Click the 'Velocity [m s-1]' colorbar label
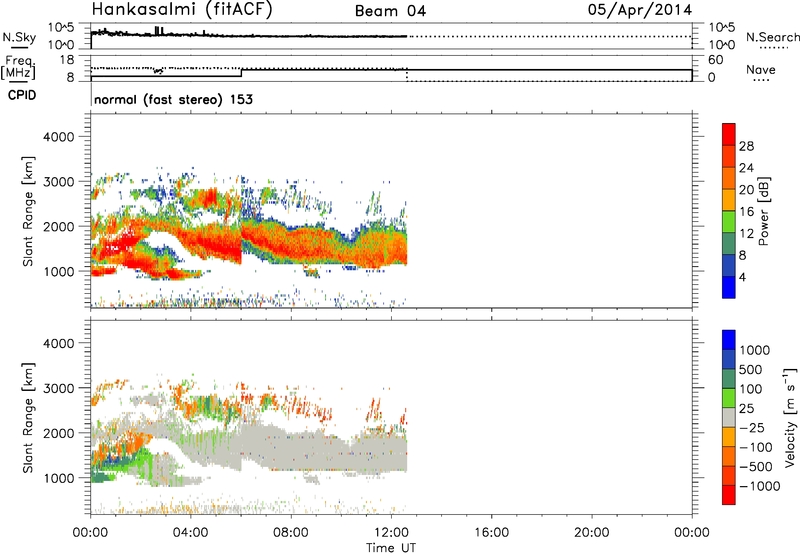The height and width of the screenshot is (554, 800). click(790, 417)
